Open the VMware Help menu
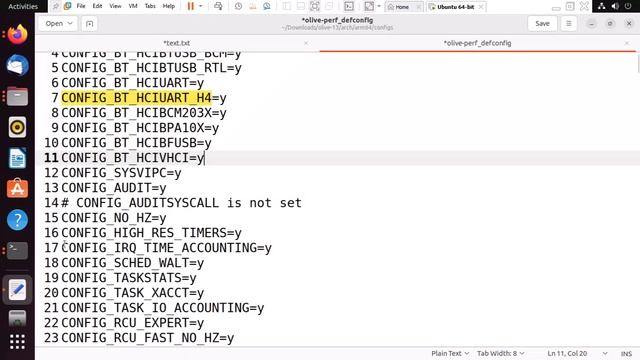640x360 pixels. click(169, 6)
